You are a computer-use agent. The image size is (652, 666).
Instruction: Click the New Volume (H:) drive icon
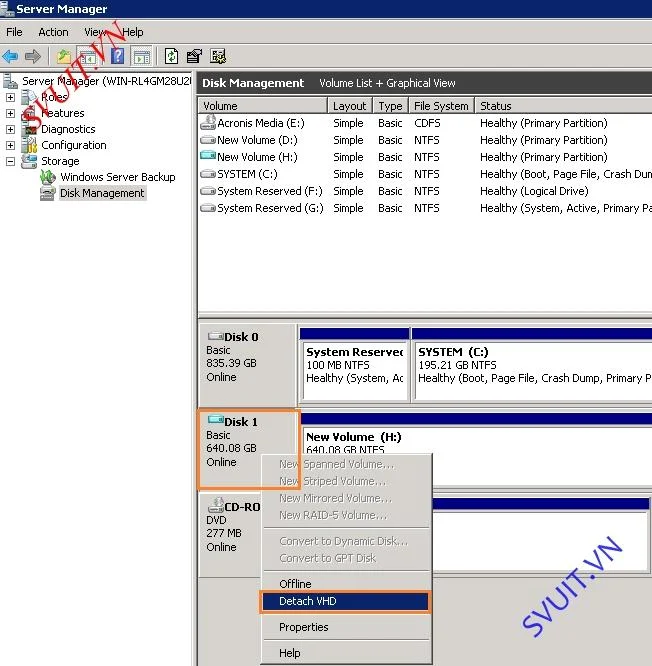(208, 156)
